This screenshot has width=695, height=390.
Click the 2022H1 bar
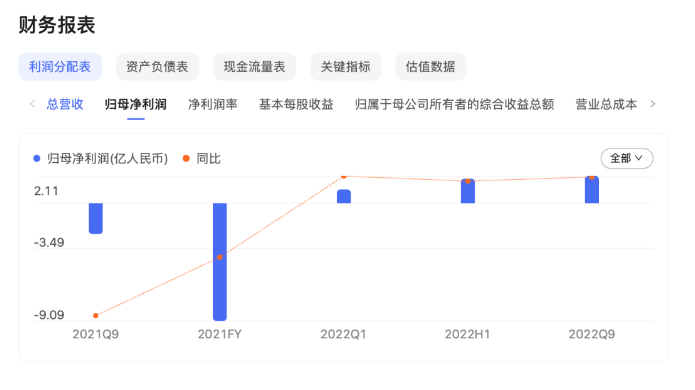point(468,191)
